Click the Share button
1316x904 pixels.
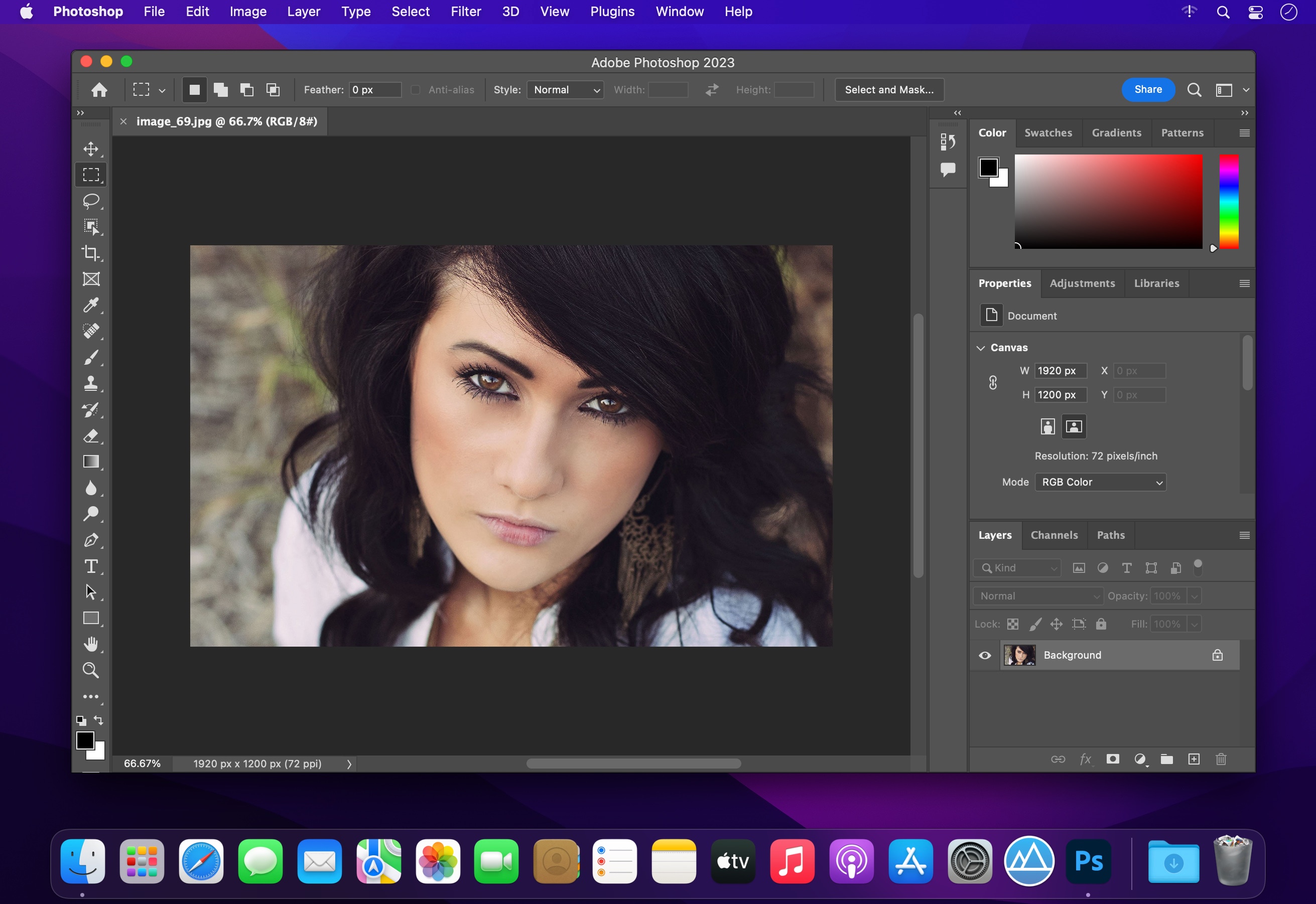pos(1147,89)
